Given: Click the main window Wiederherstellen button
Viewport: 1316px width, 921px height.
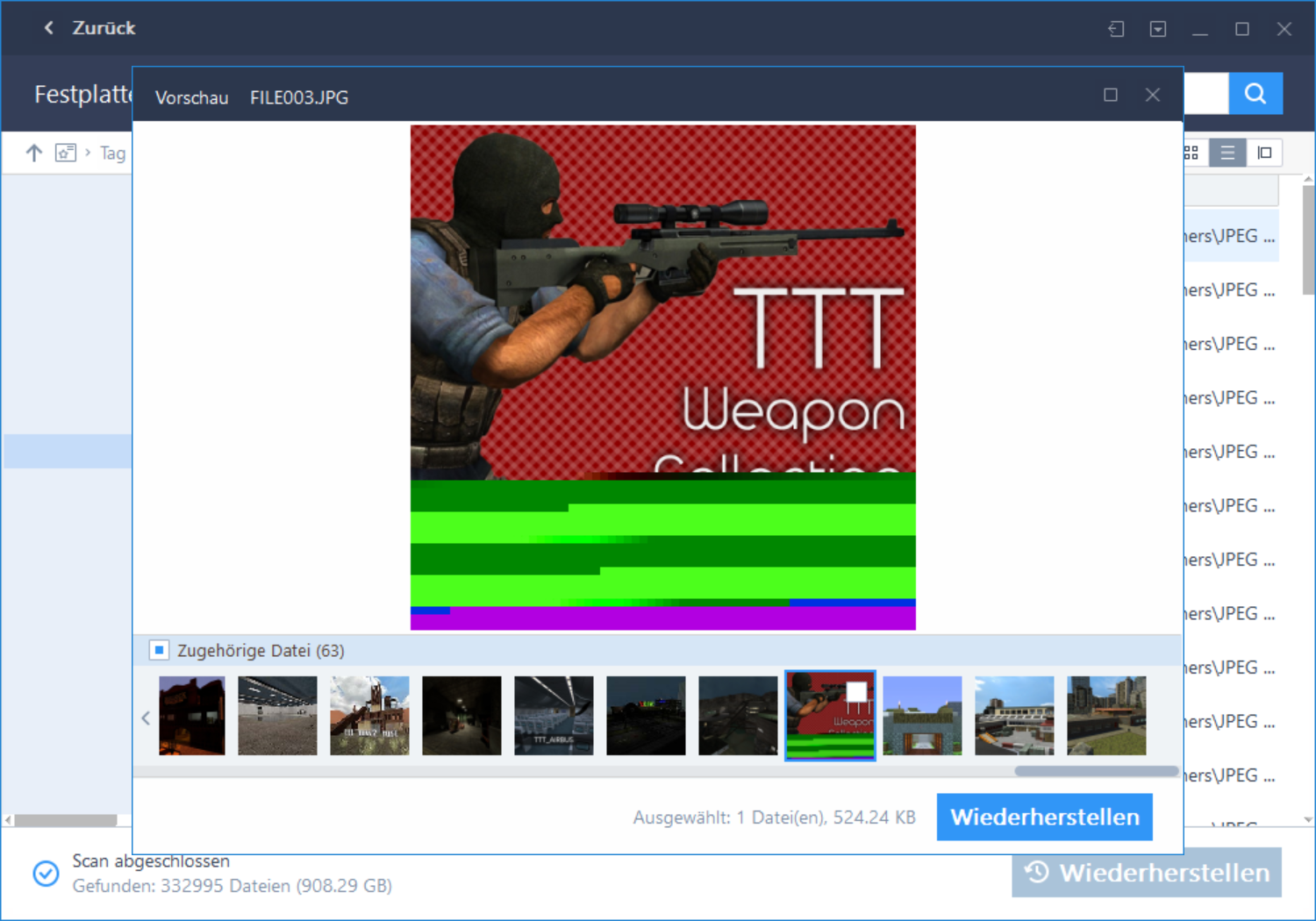Looking at the screenshot, I should tap(1147, 872).
